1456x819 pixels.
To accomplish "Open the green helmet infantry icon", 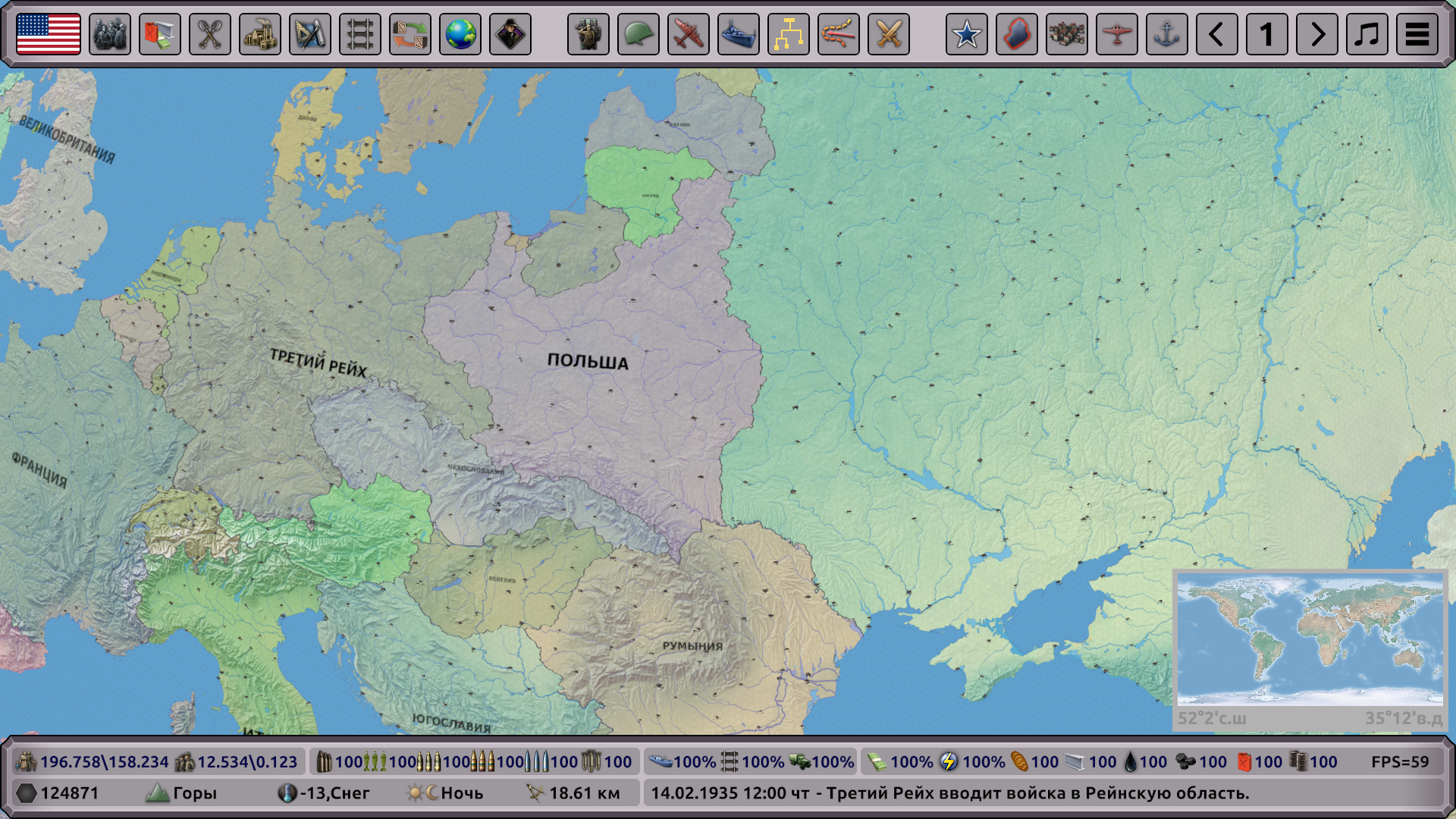I will pyautogui.click(x=638, y=34).
